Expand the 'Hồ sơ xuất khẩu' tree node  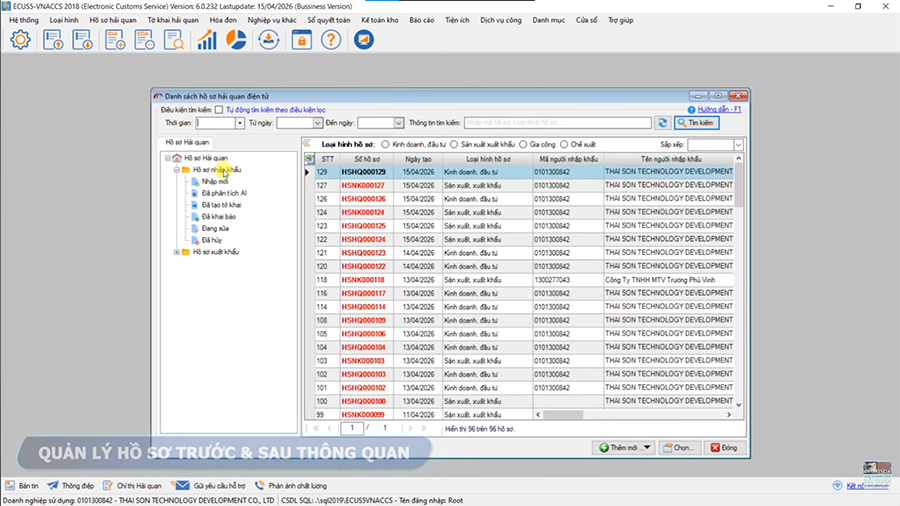(176, 252)
